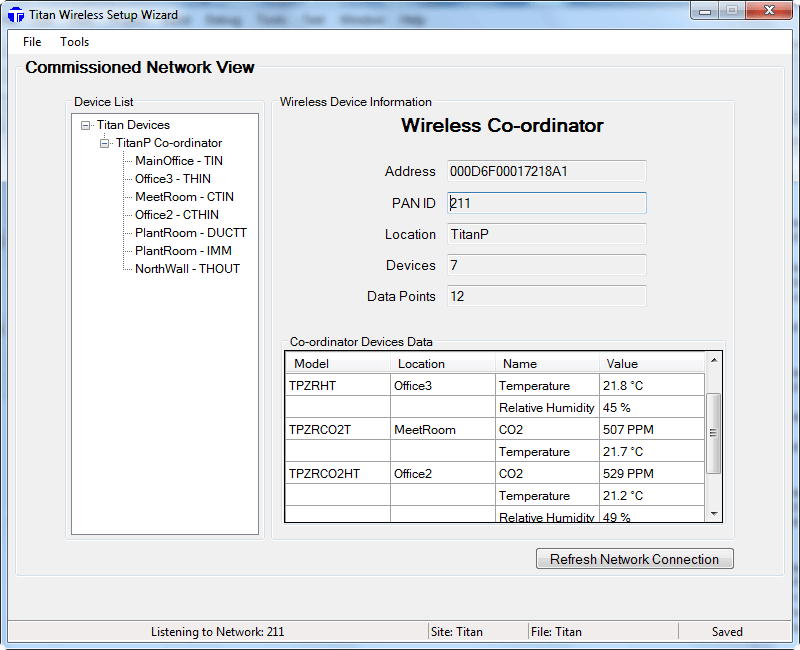This screenshot has height=650, width=800.
Task: Click the Address field
Action: point(546,171)
